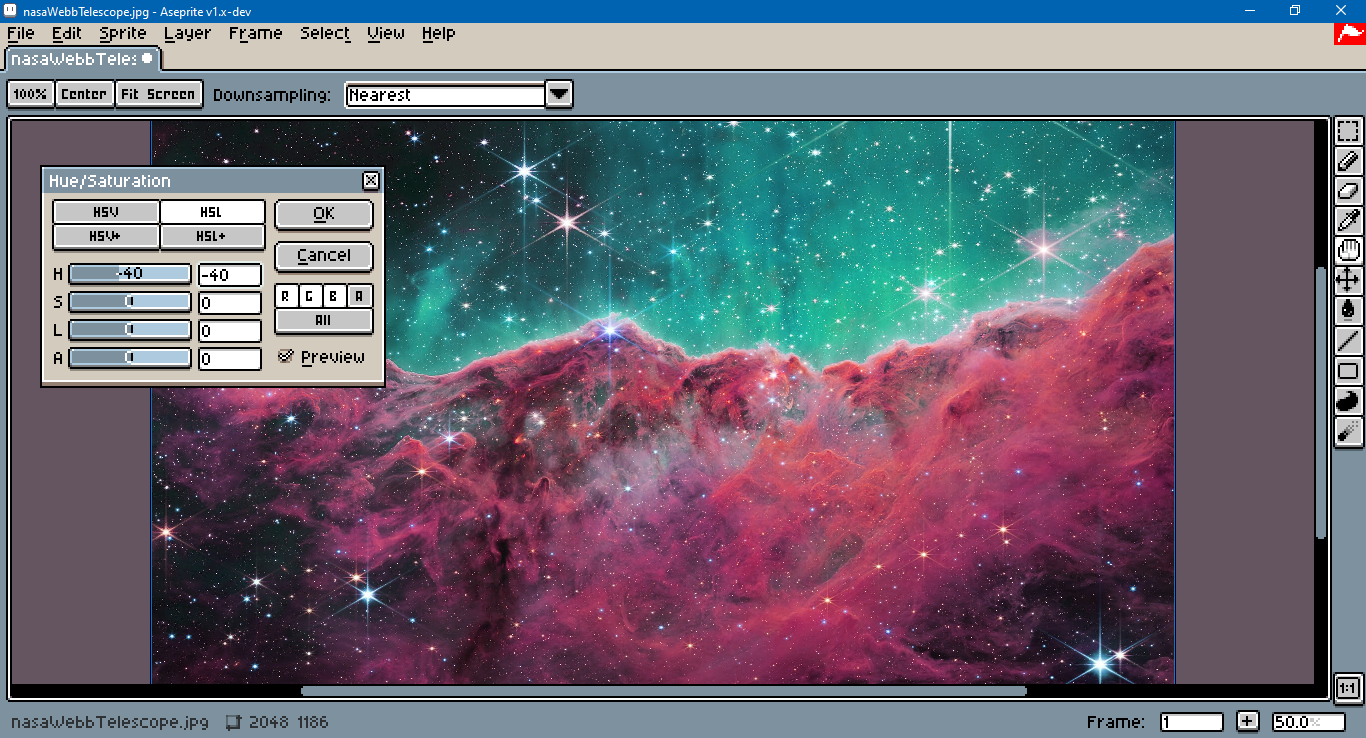The image size is (1366, 738).
Task: Select the Rectangular Marquee tool
Action: point(1348,131)
